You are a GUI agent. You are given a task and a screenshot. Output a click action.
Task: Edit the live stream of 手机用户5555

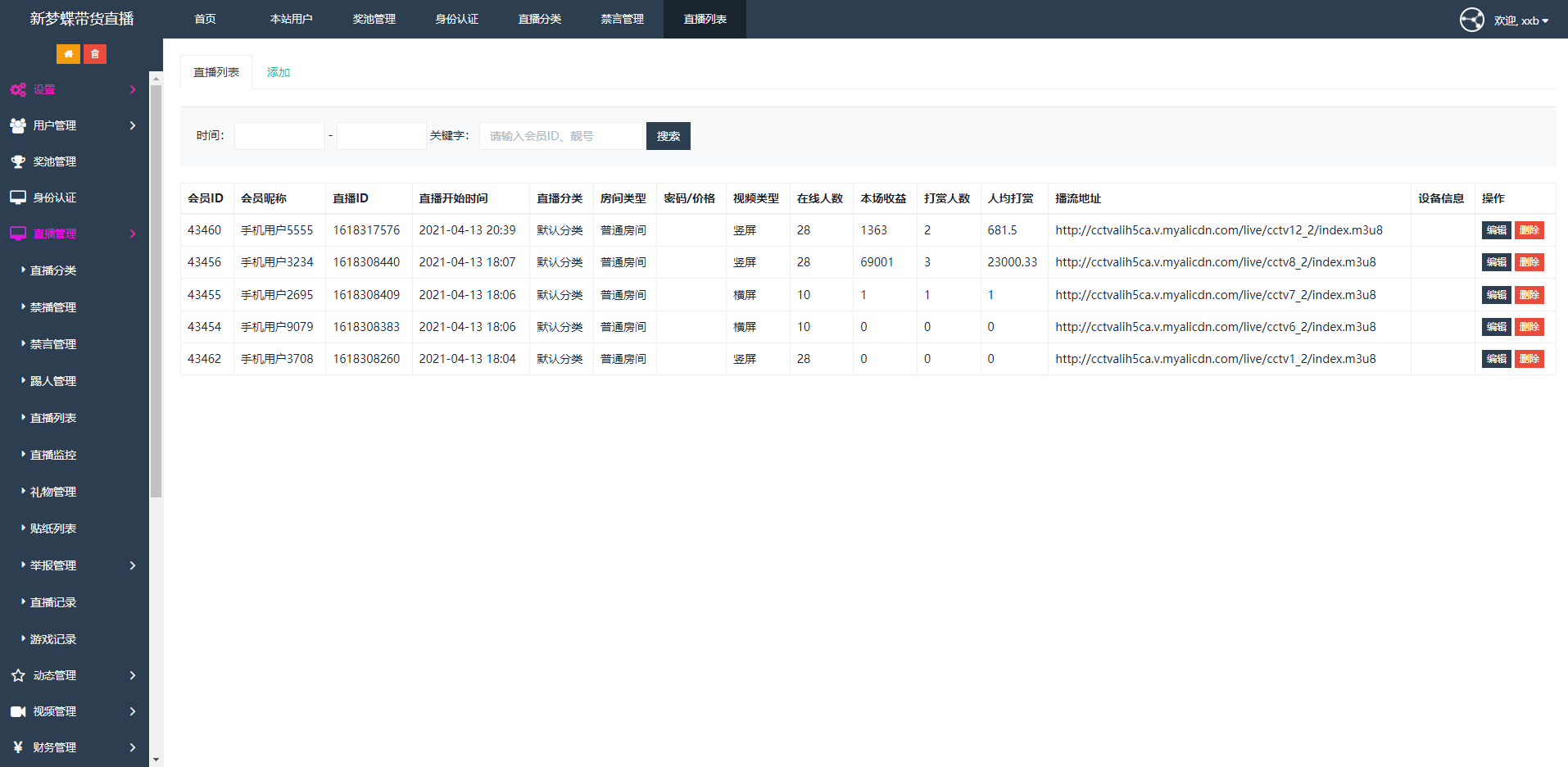click(1496, 230)
